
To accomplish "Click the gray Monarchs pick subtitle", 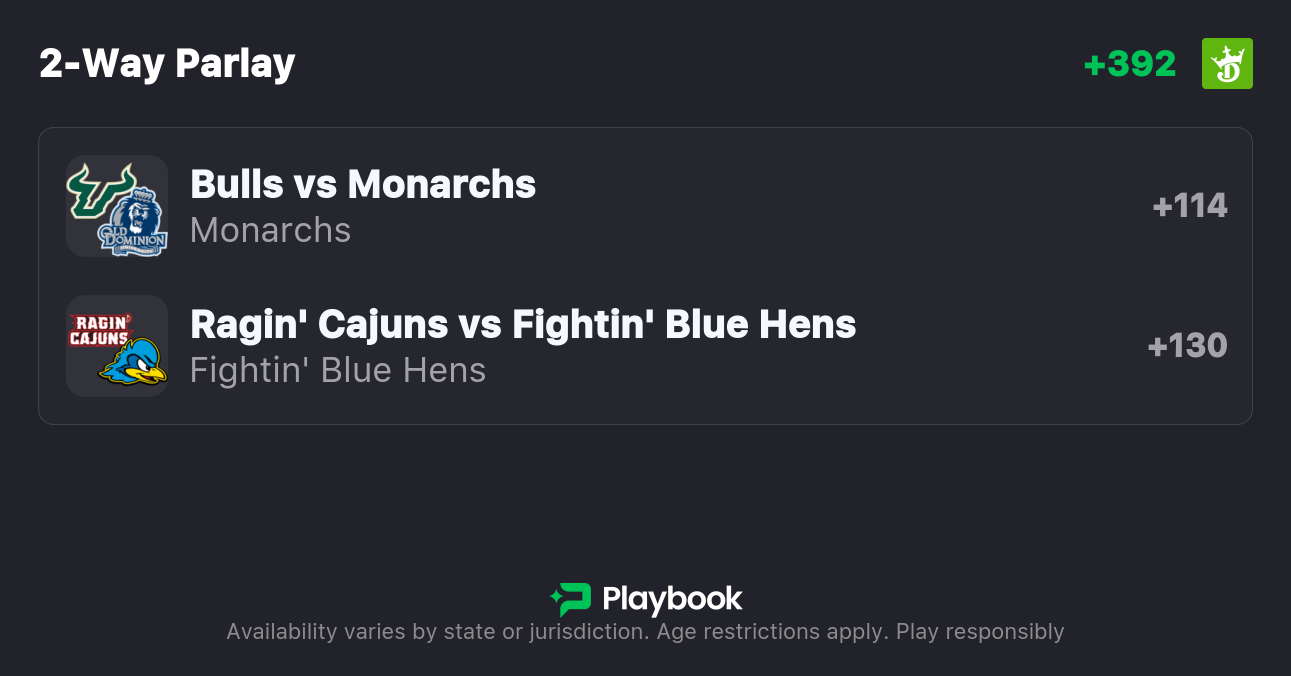I will click(x=270, y=230).
